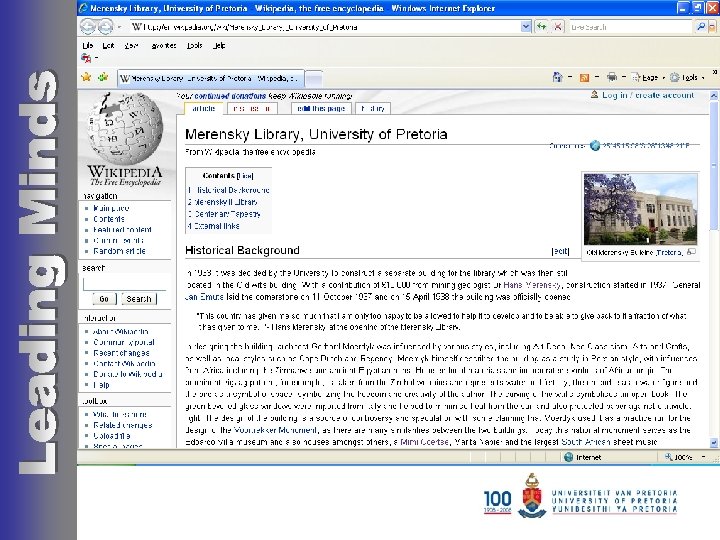Click the browser Back arrow button
Viewport: 720px width, 540px height.
[x=88, y=27]
